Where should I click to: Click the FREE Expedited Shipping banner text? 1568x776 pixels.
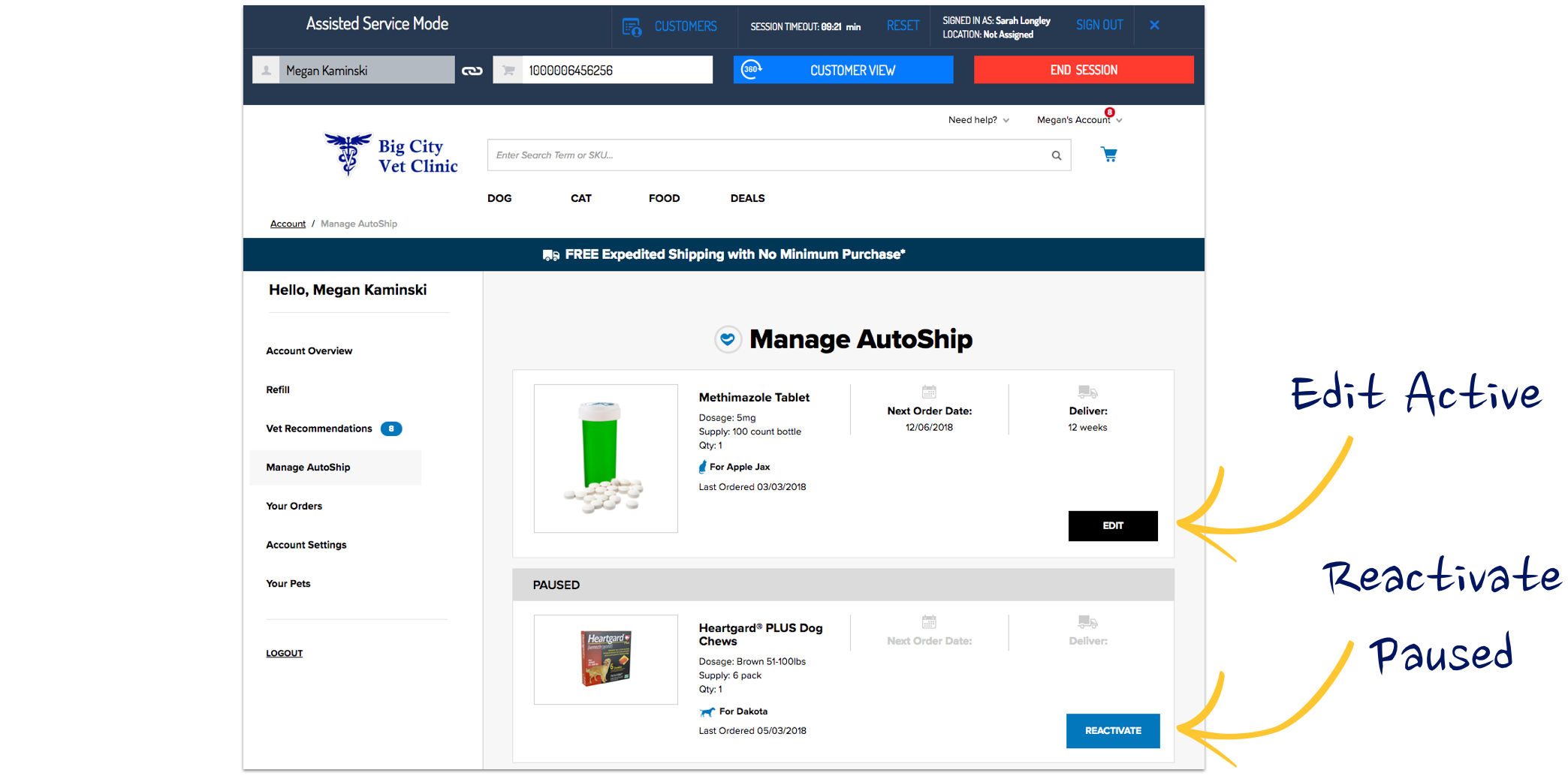click(x=735, y=254)
